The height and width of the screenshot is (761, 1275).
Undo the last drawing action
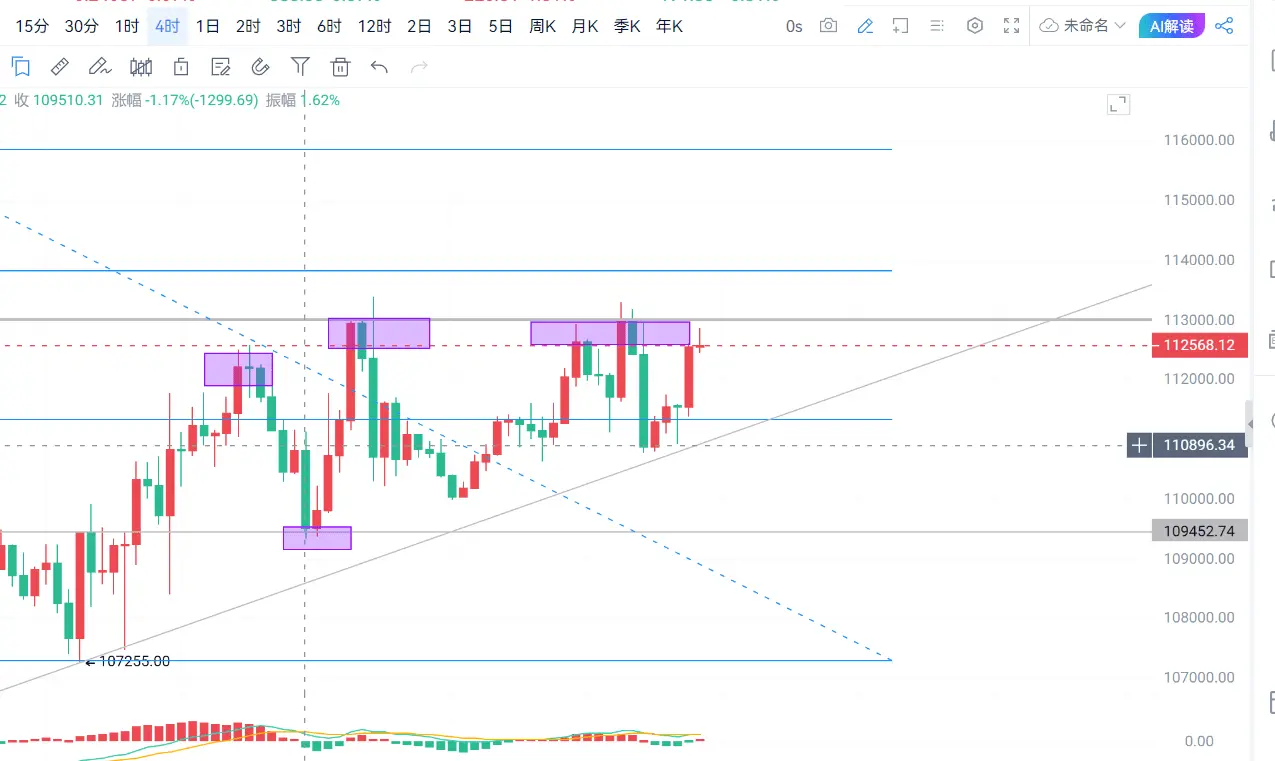(x=379, y=67)
